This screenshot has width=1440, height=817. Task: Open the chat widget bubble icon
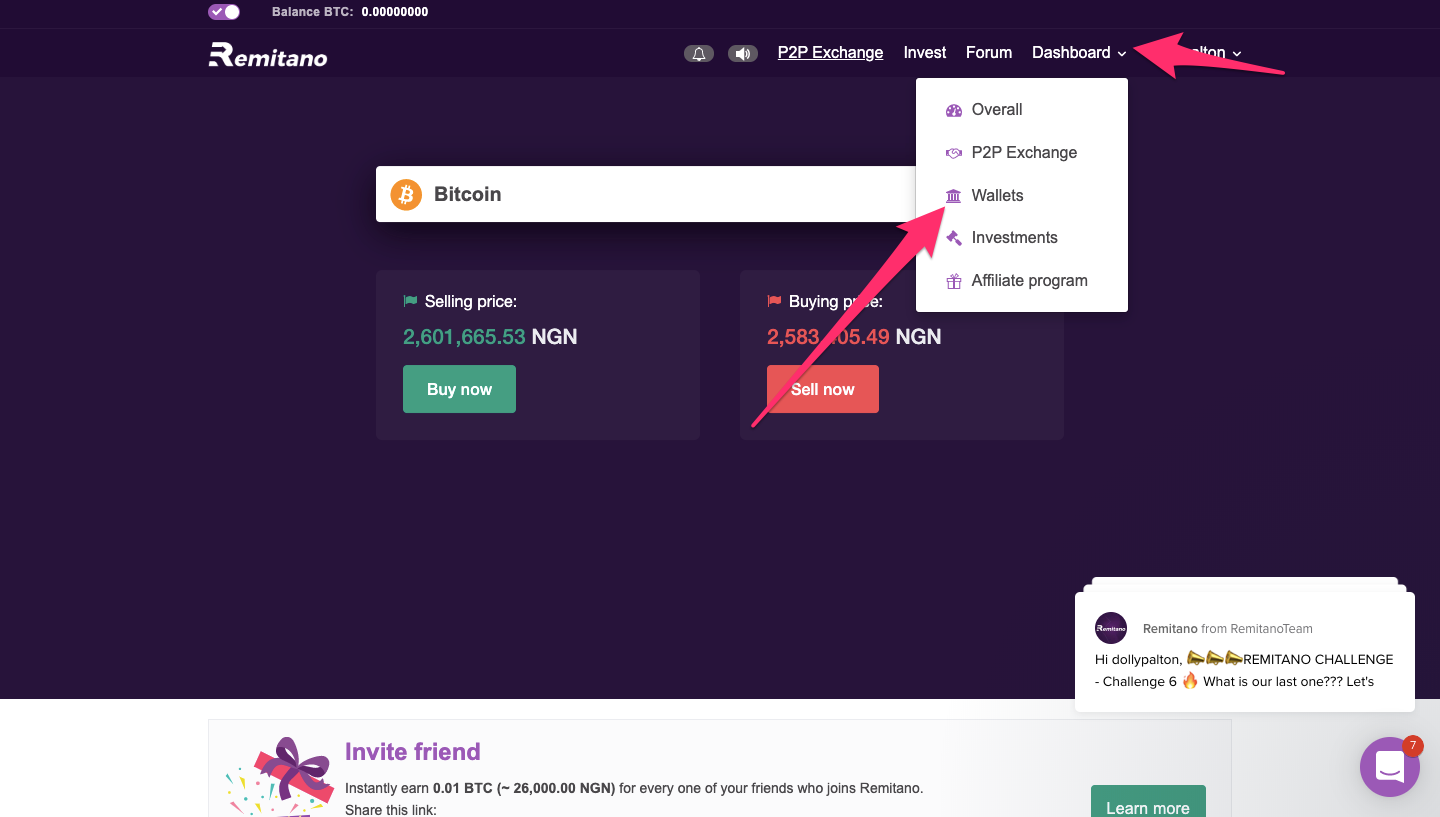[x=1390, y=766]
